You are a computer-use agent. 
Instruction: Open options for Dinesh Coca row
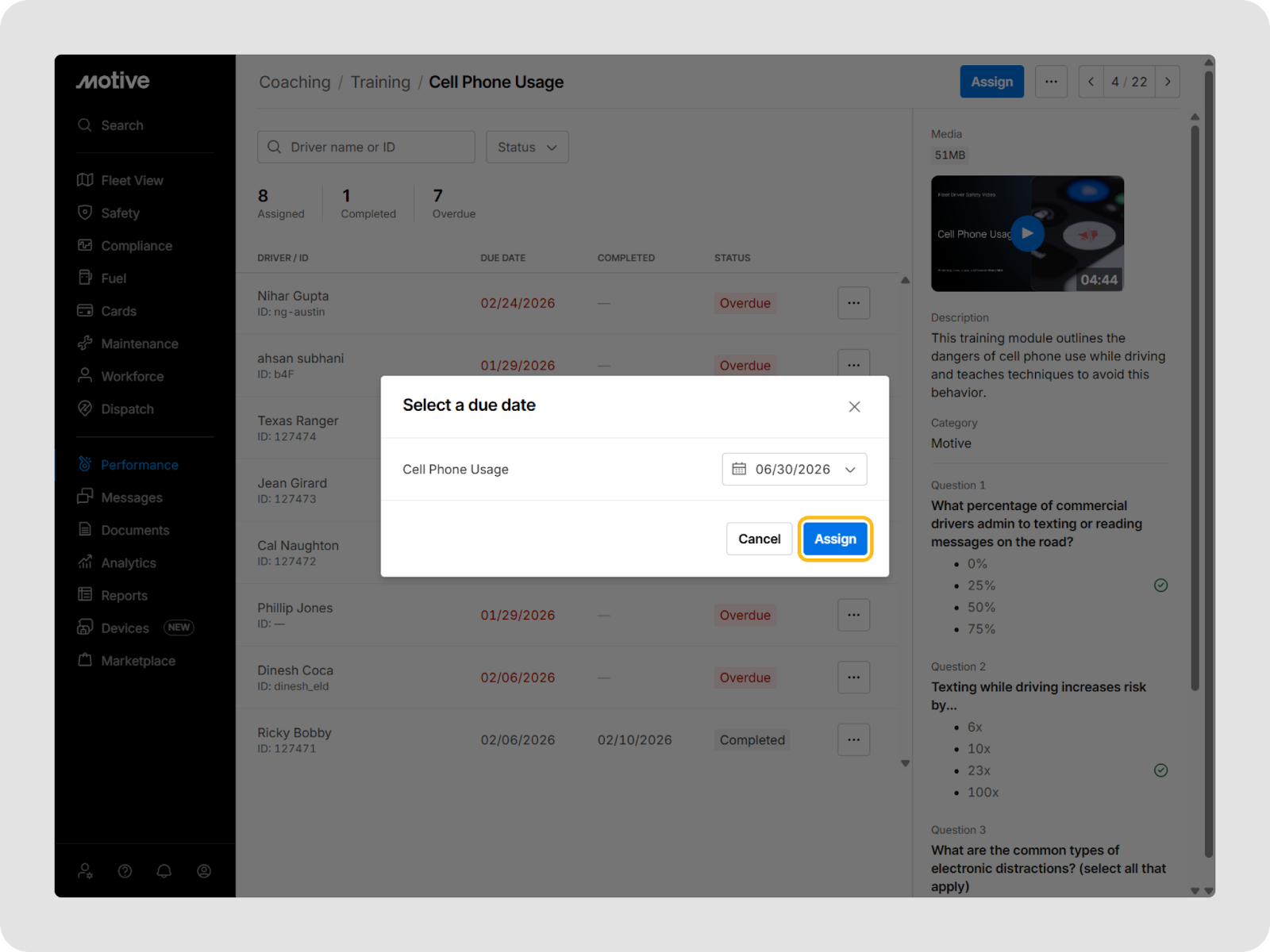(853, 678)
